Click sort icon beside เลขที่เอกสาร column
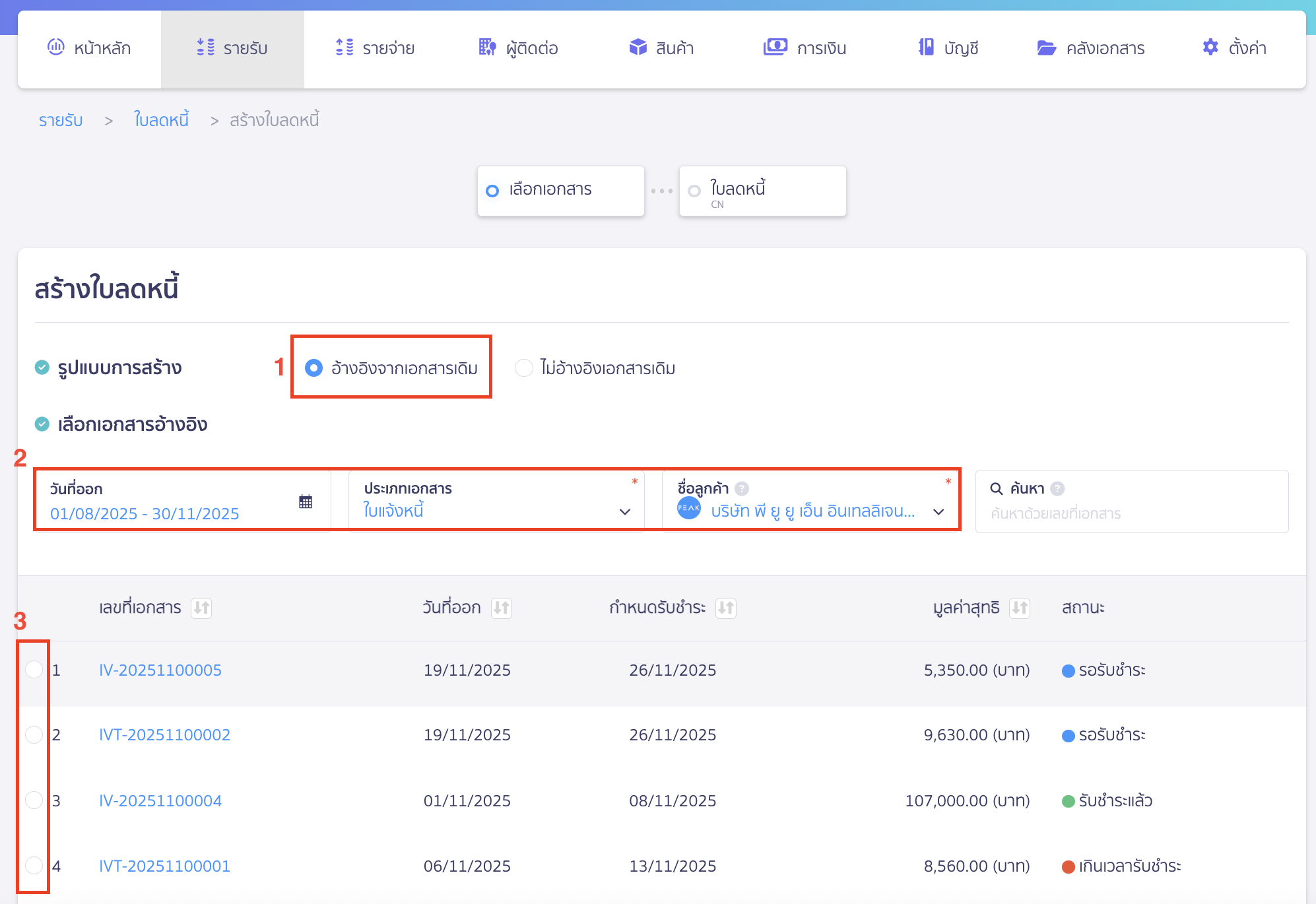 pos(201,608)
